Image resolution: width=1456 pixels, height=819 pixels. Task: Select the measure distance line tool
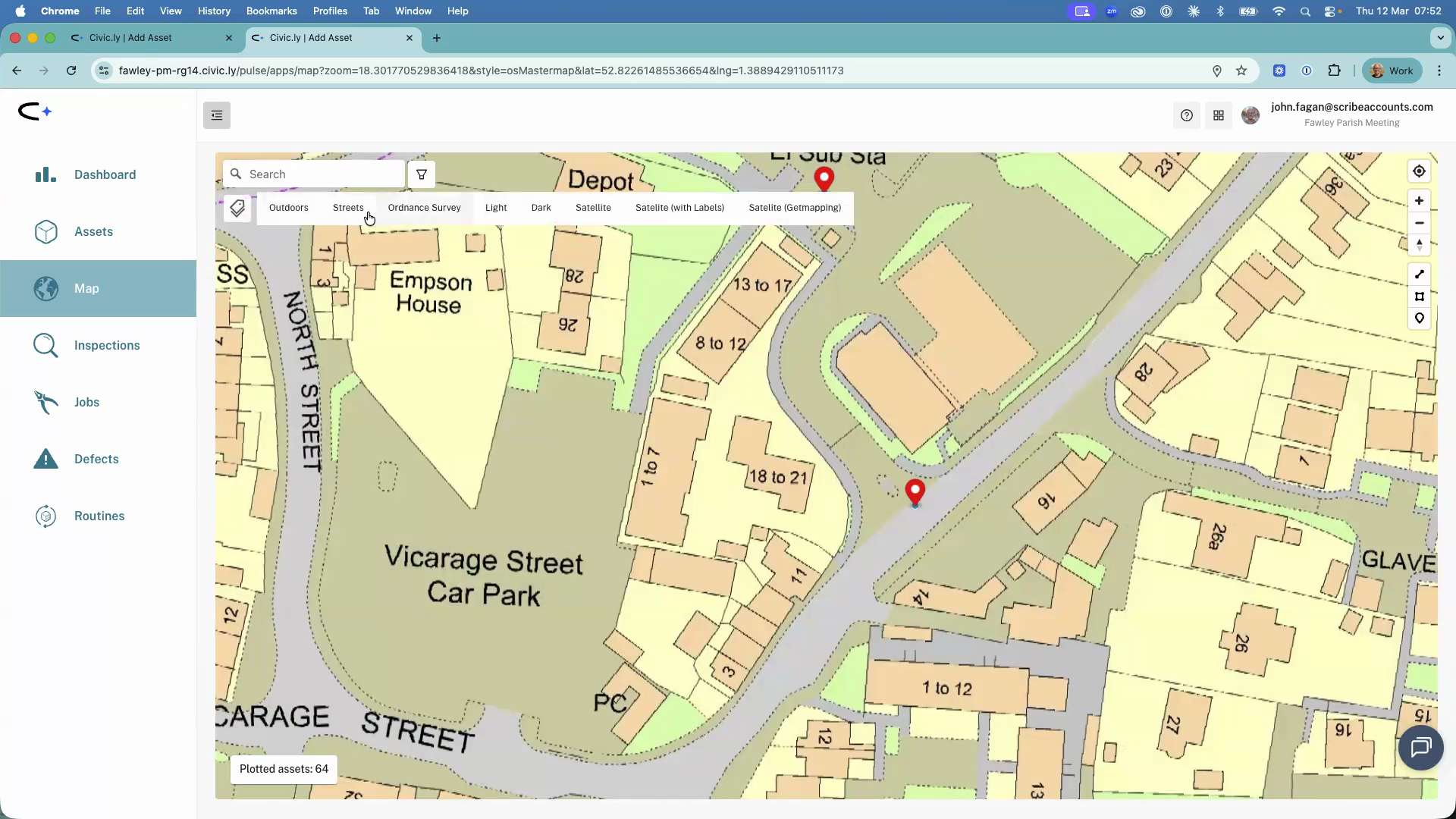(1419, 274)
